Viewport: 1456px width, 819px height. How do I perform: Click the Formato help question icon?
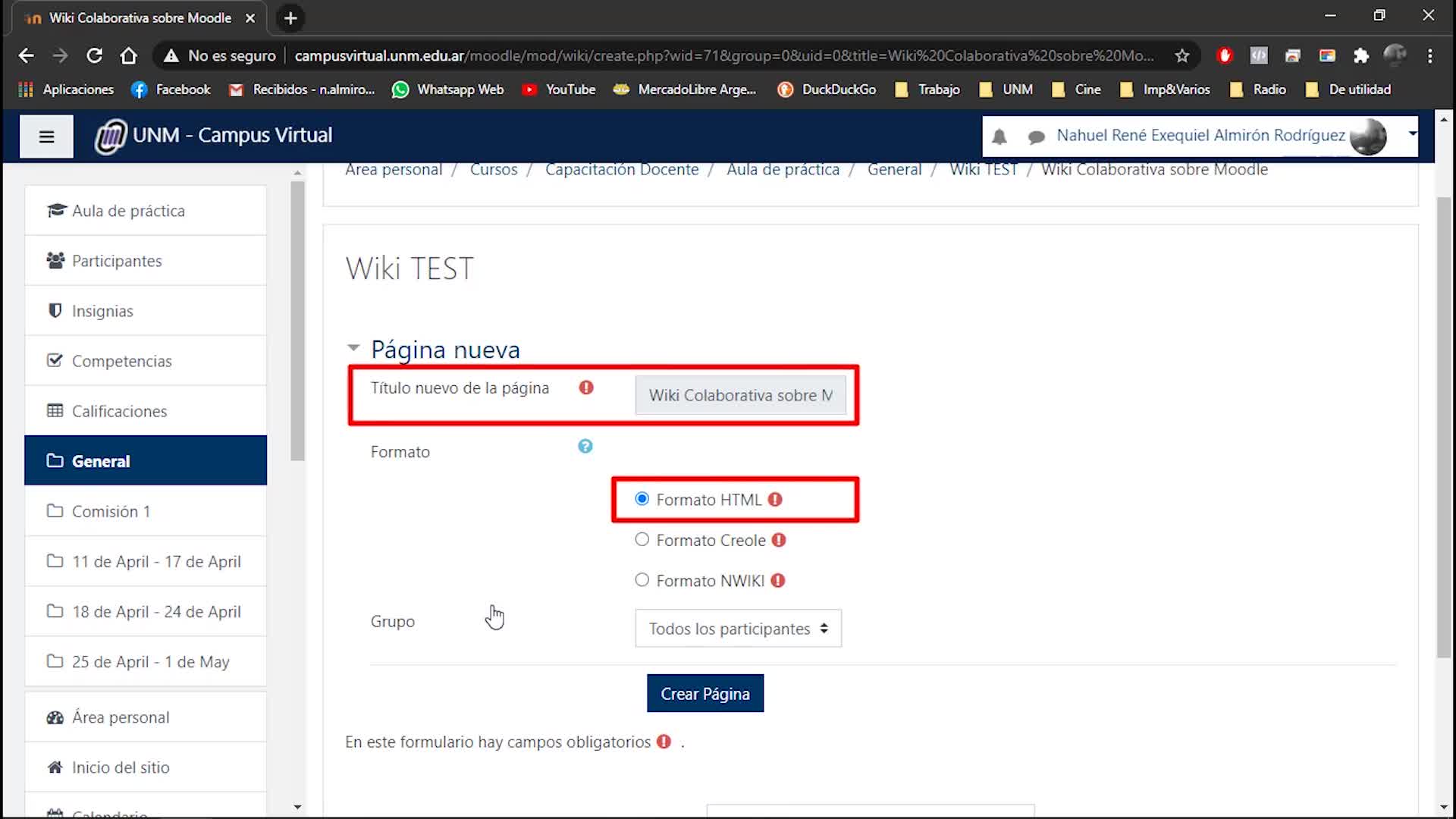(585, 447)
